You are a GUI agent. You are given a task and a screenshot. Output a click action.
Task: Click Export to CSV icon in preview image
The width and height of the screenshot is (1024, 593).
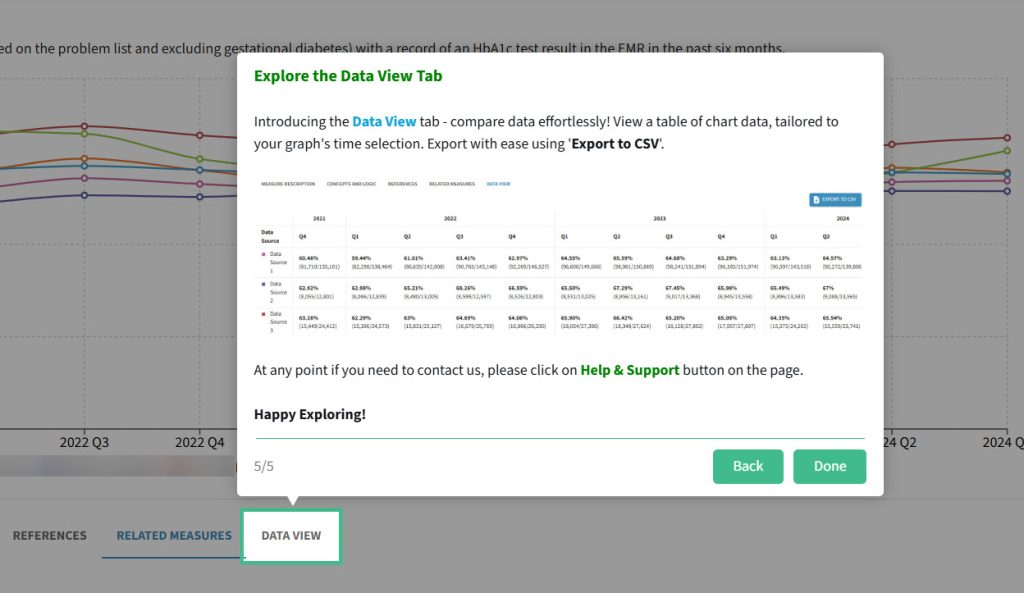tap(834, 199)
